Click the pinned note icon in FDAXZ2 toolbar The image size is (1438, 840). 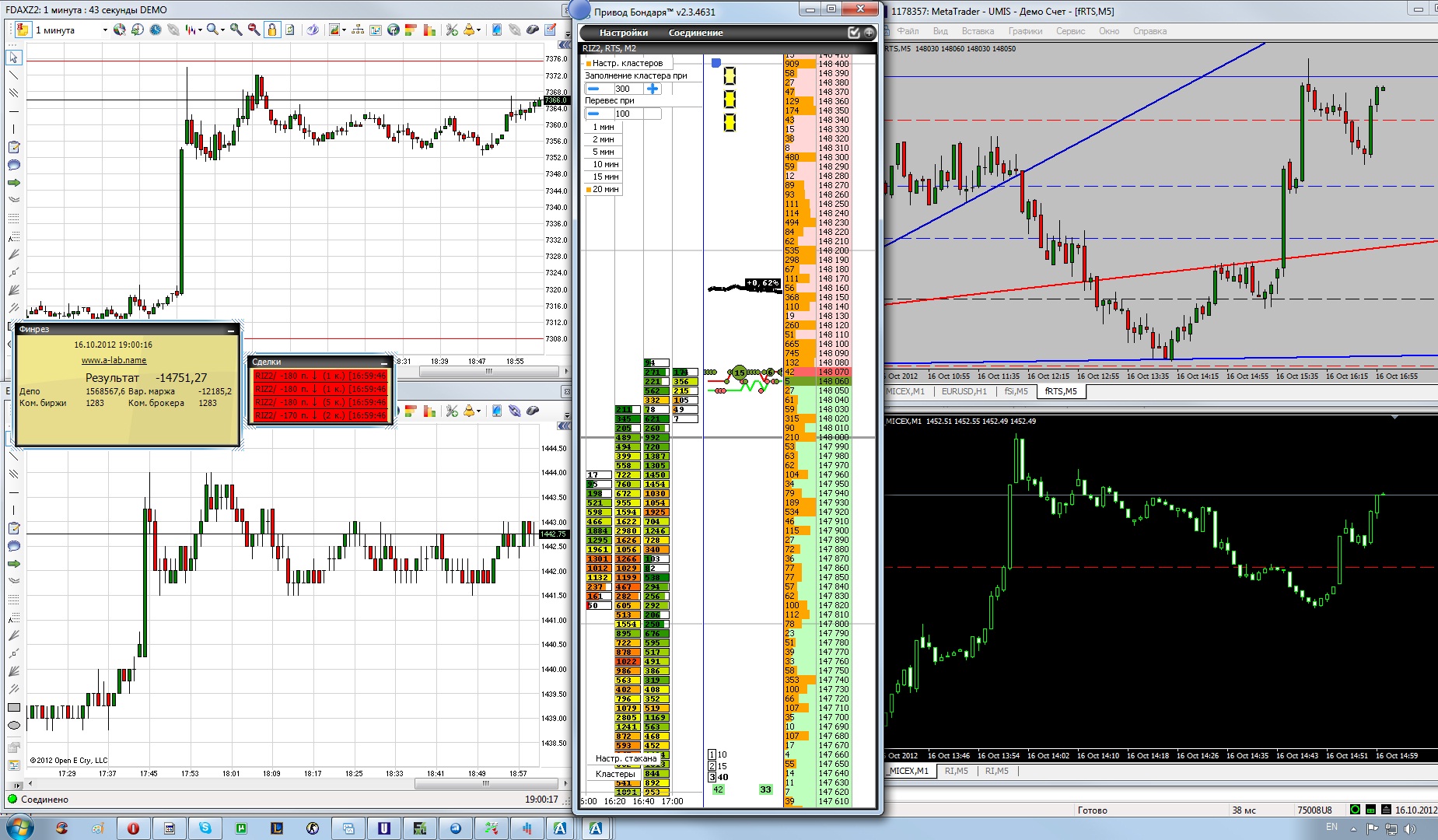pos(22,30)
